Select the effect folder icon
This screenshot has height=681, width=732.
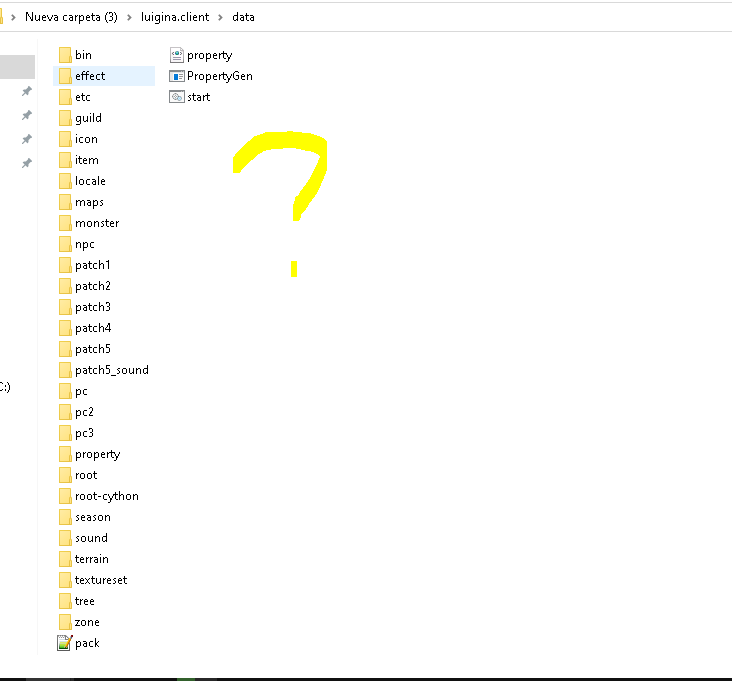(65, 76)
